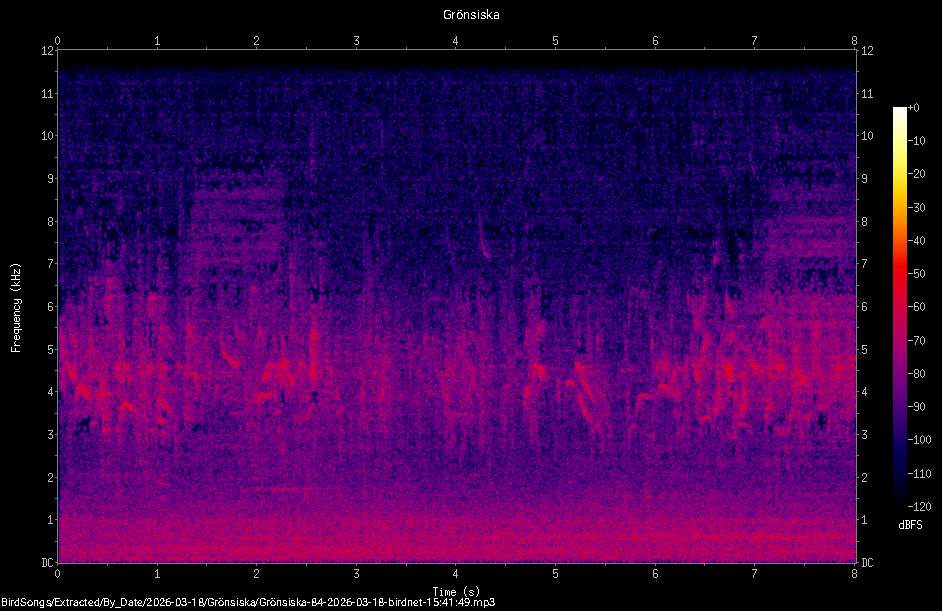
Task: Click the Frequency (kHz) axis label
Action: (x=16, y=308)
